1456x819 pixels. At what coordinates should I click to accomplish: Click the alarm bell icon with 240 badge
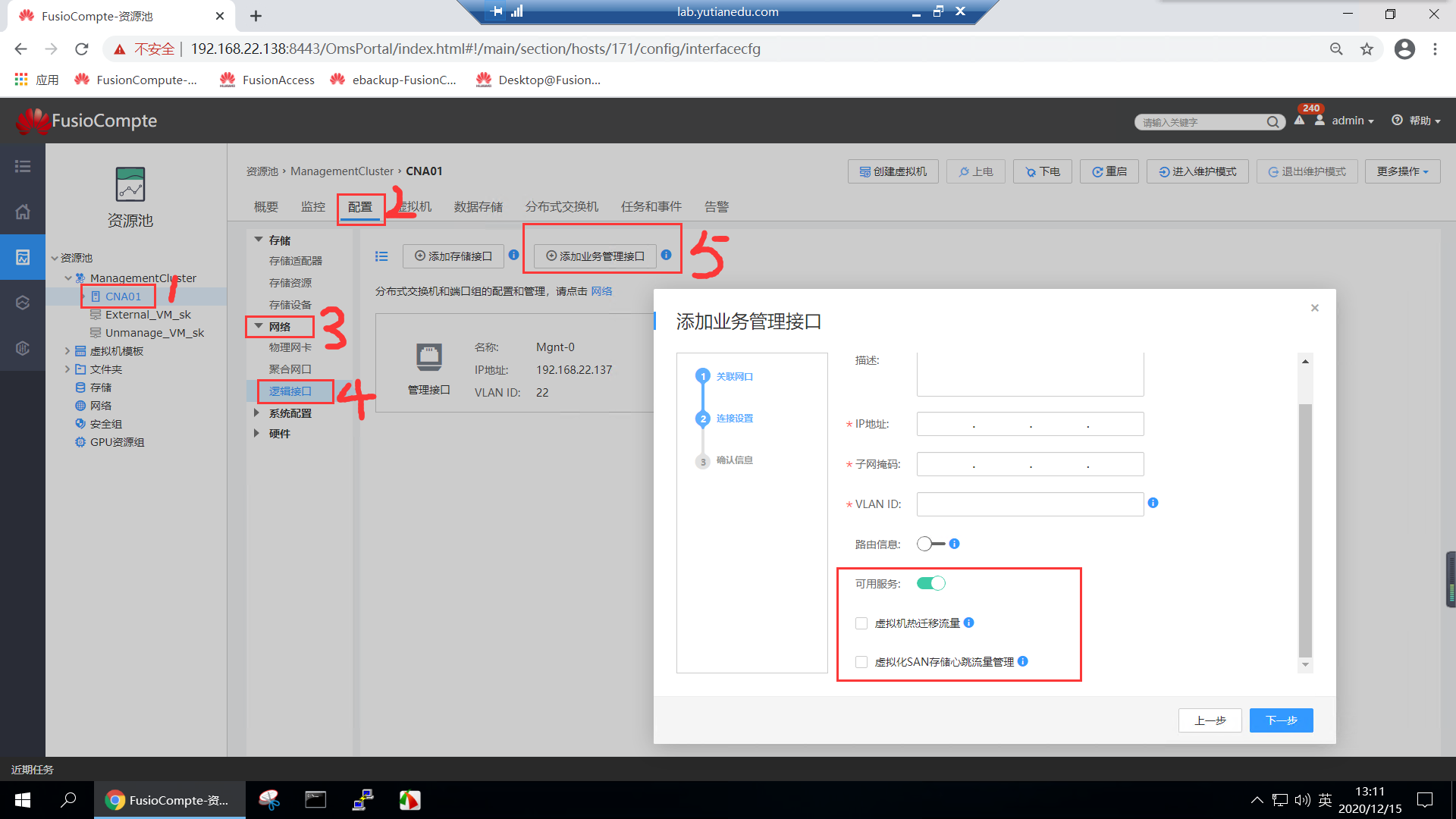pos(1299,121)
